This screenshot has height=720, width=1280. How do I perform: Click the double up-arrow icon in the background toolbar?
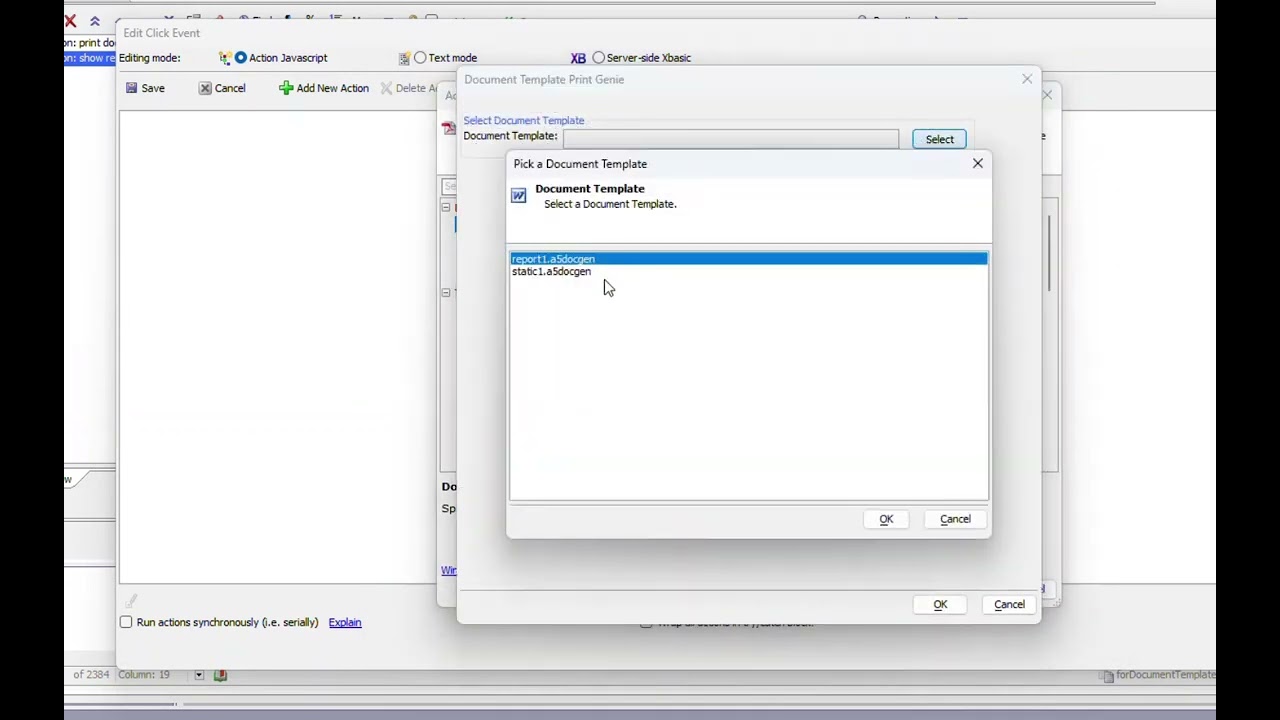coord(95,21)
